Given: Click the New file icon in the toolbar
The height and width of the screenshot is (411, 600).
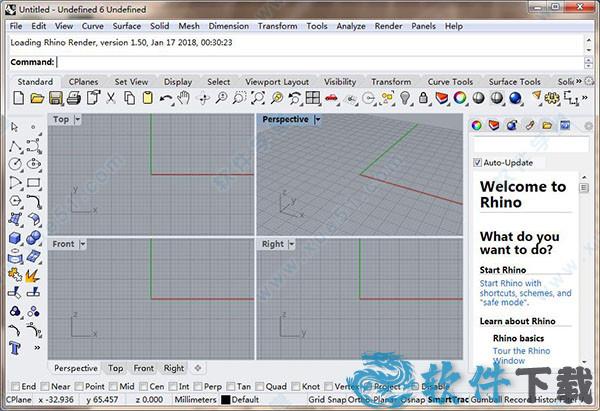Looking at the screenshot, I should tap(18, 98).
